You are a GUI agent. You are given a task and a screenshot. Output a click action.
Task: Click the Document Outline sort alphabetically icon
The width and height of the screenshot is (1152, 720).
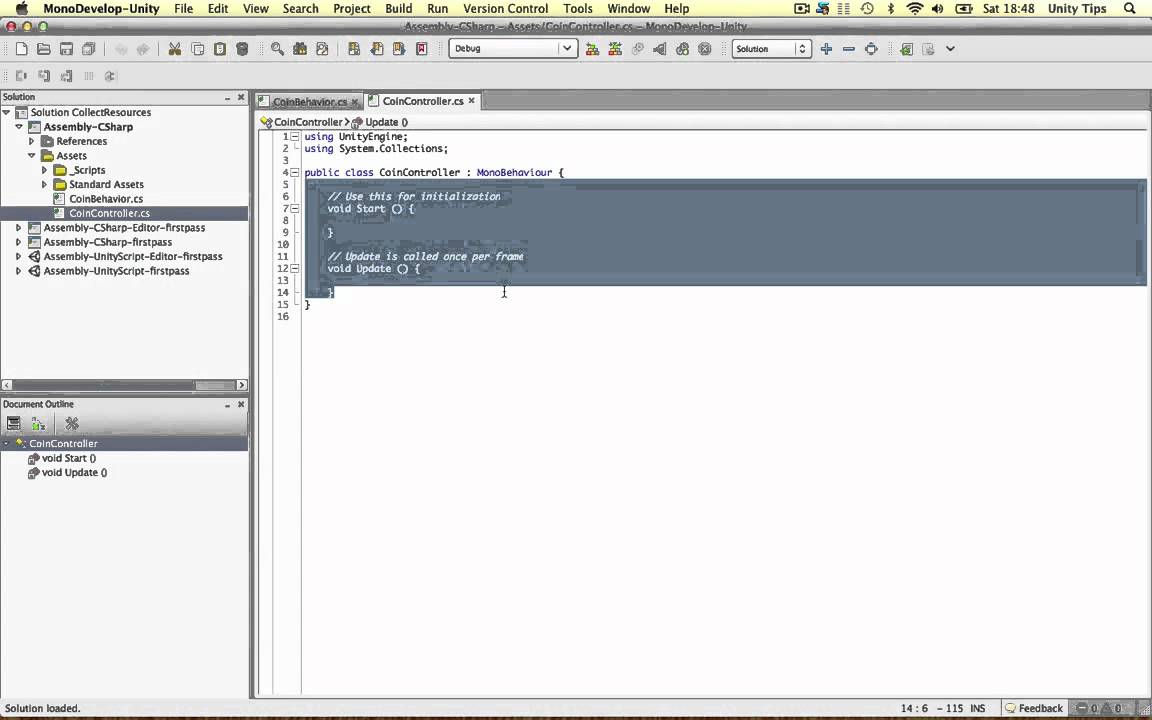coord(38,423)
